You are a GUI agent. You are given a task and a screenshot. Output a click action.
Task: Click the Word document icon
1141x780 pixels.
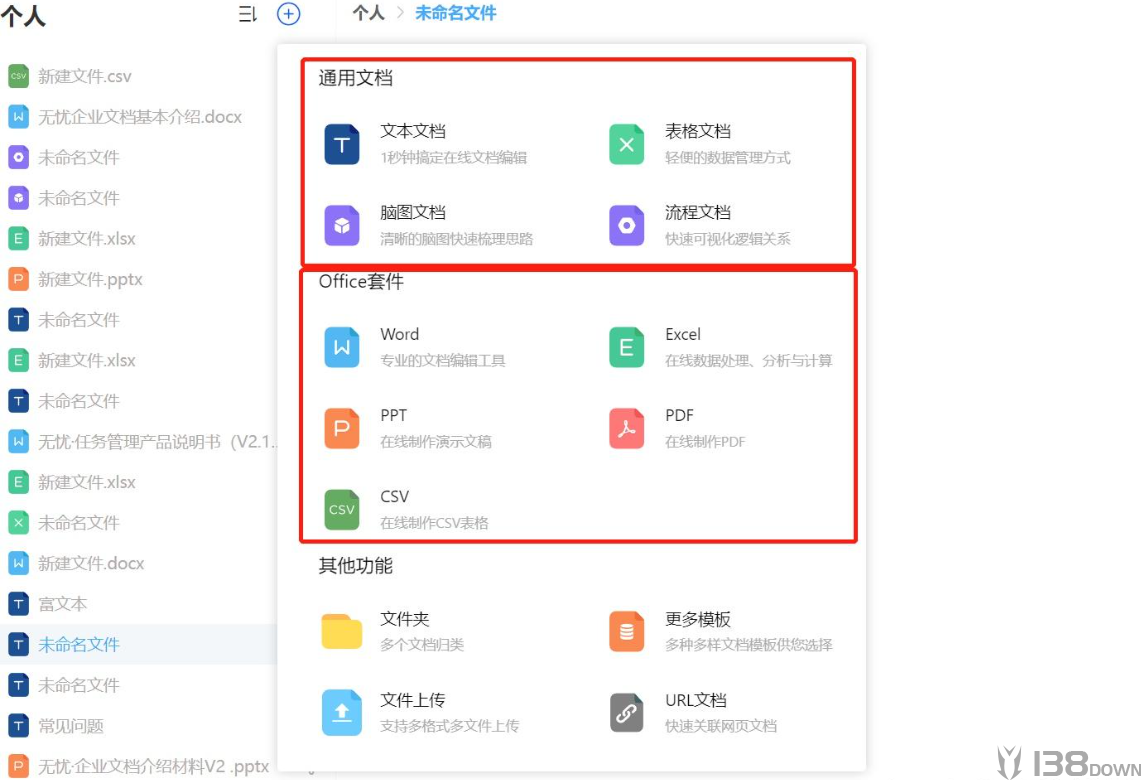pyautogui.click(x=341, y=347)
